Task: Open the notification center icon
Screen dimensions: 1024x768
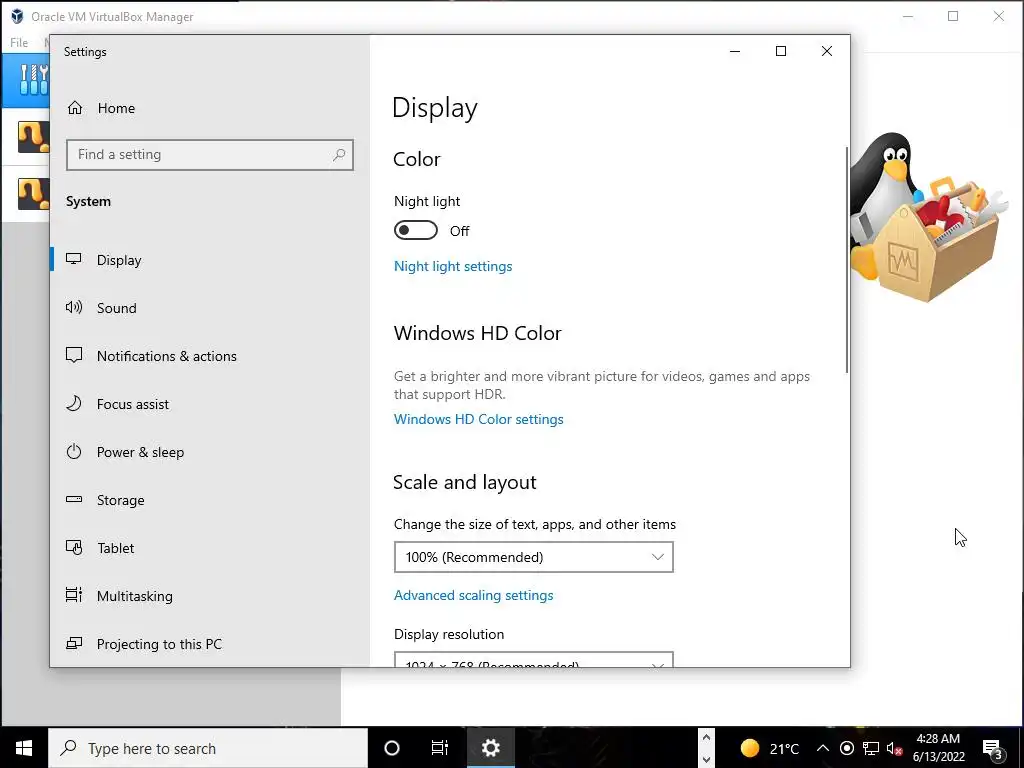Action: point(993,748)
